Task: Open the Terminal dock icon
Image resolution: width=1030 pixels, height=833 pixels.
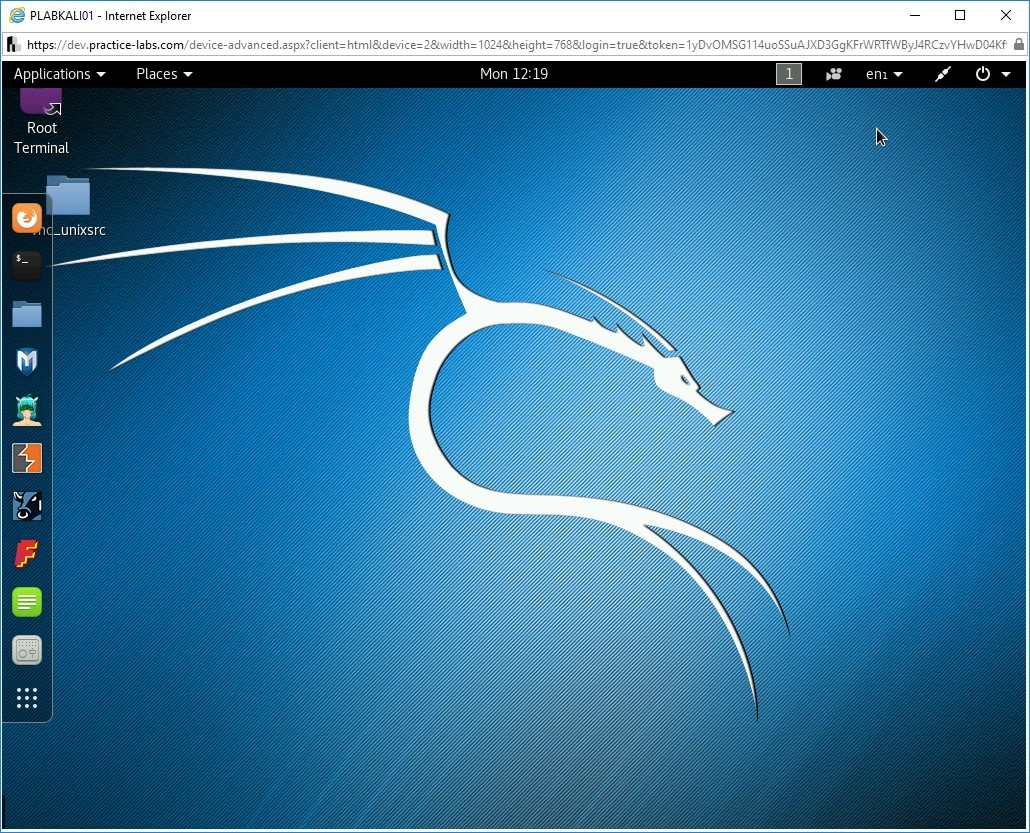Action: [x=27, y=265]
